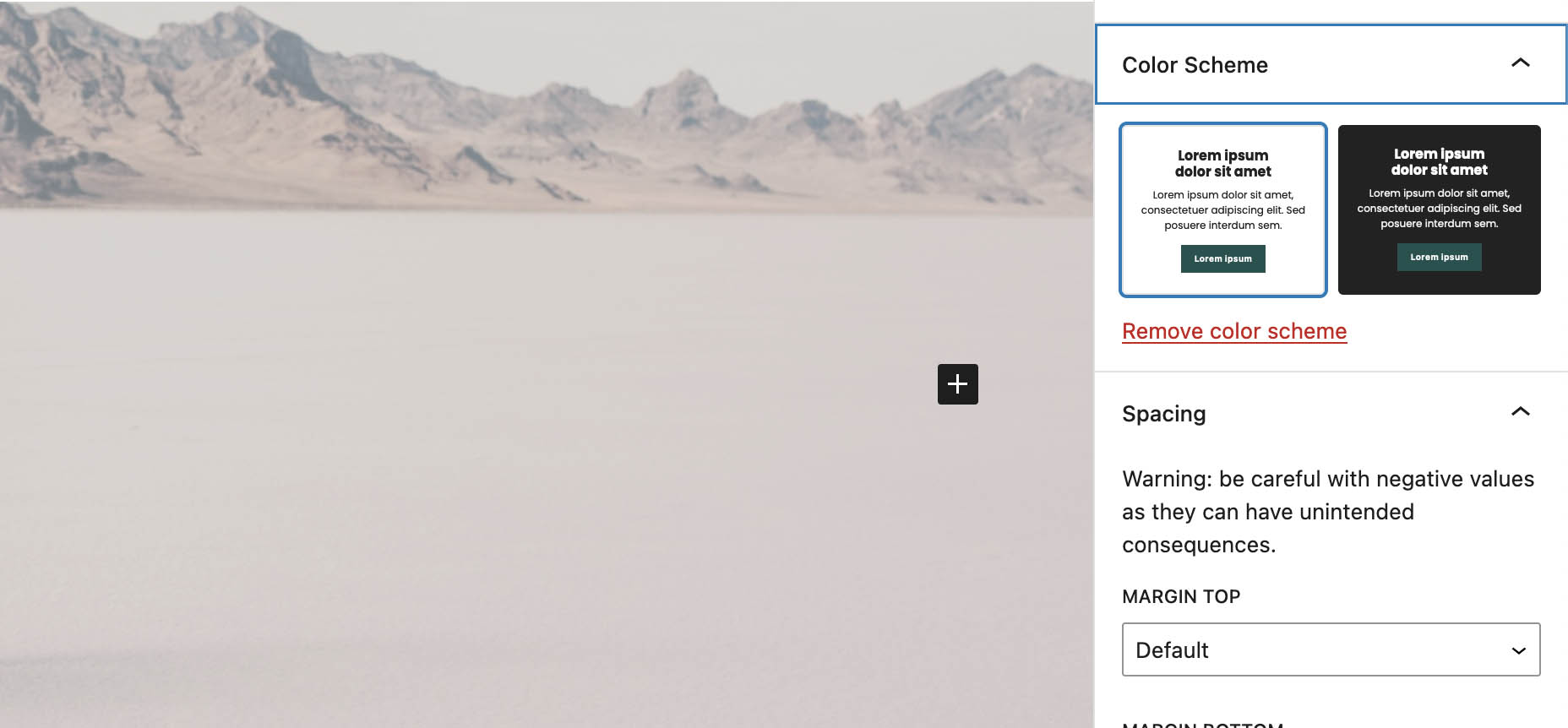Viewport: 1568px width, 728px height.
Task: Select the light color scheme preview
Action: pos(1222,210)
